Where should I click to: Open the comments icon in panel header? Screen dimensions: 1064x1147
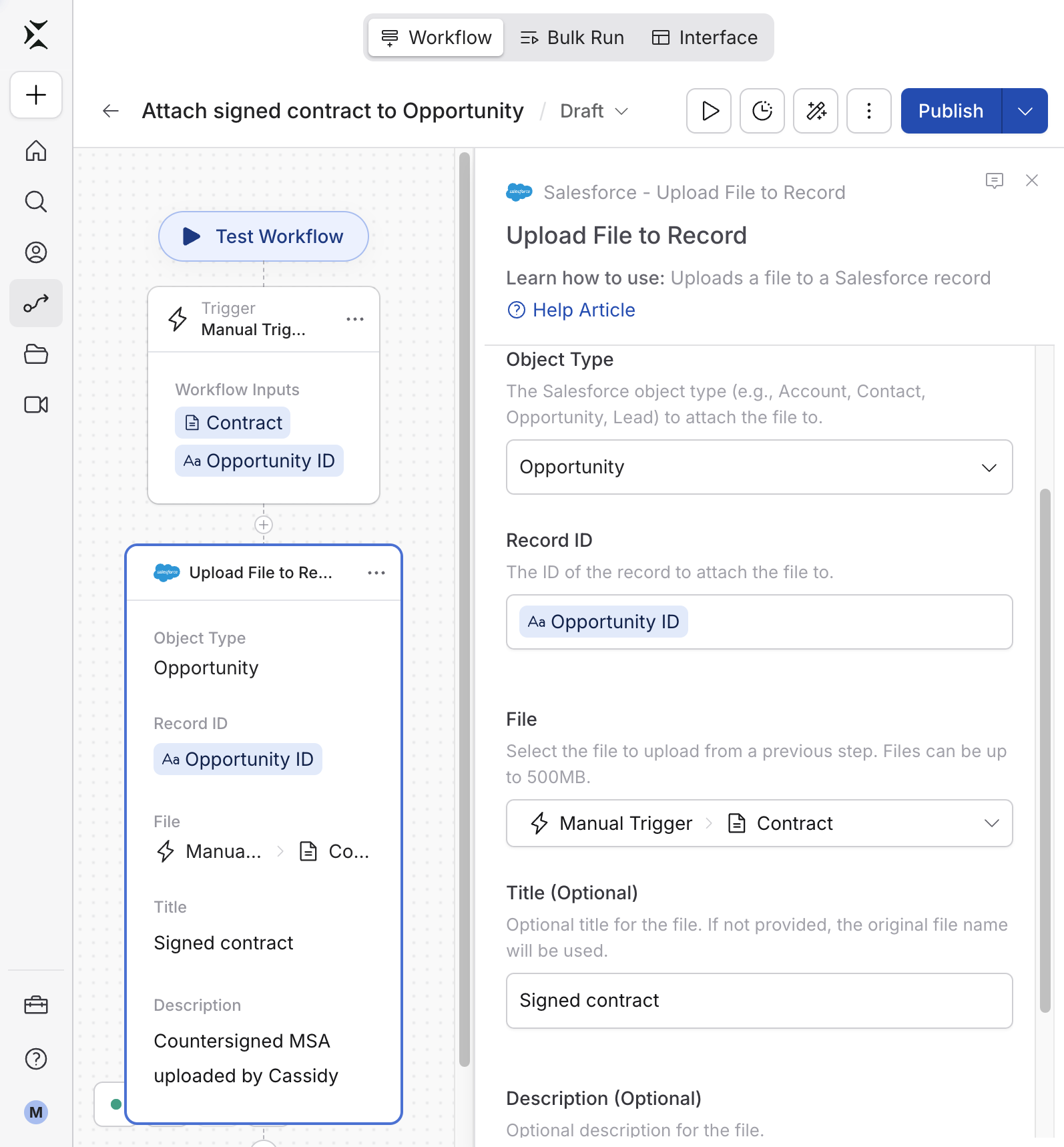coord(995,180)
